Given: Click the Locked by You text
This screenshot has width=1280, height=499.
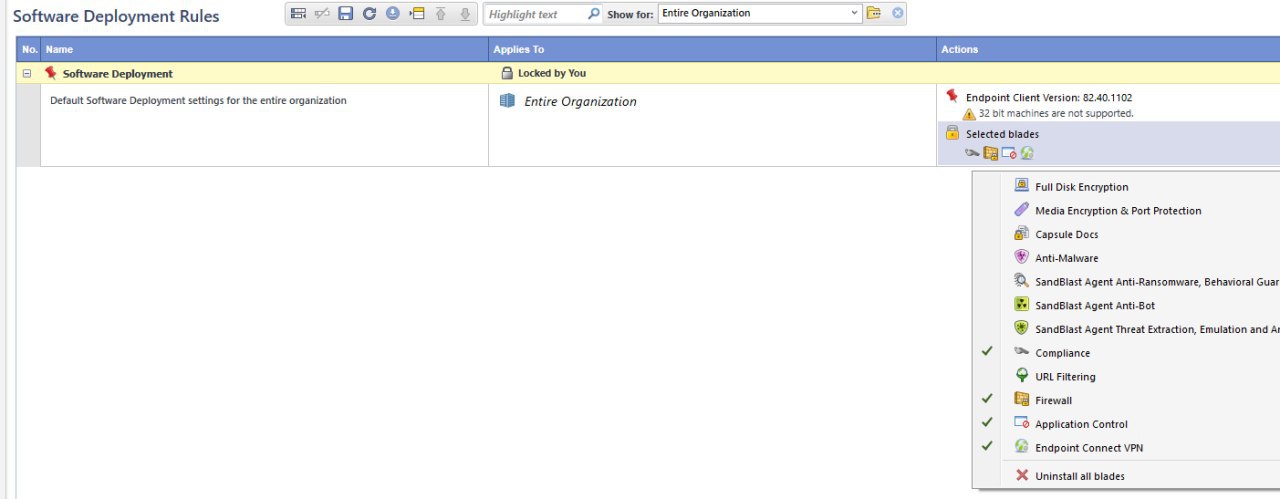Looking at the screenshot, I should point(552,73).
